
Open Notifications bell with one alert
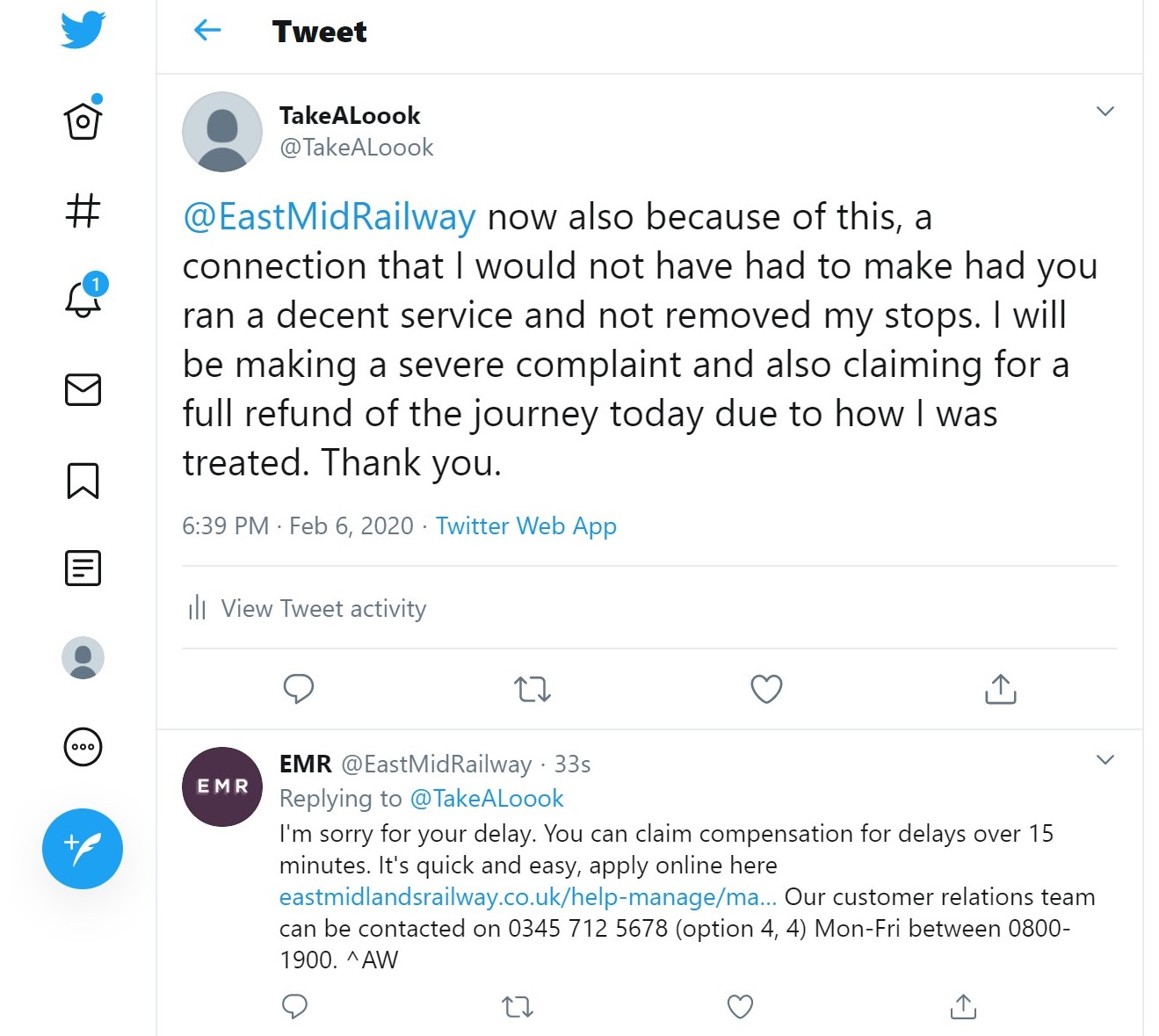coord(83,298)
